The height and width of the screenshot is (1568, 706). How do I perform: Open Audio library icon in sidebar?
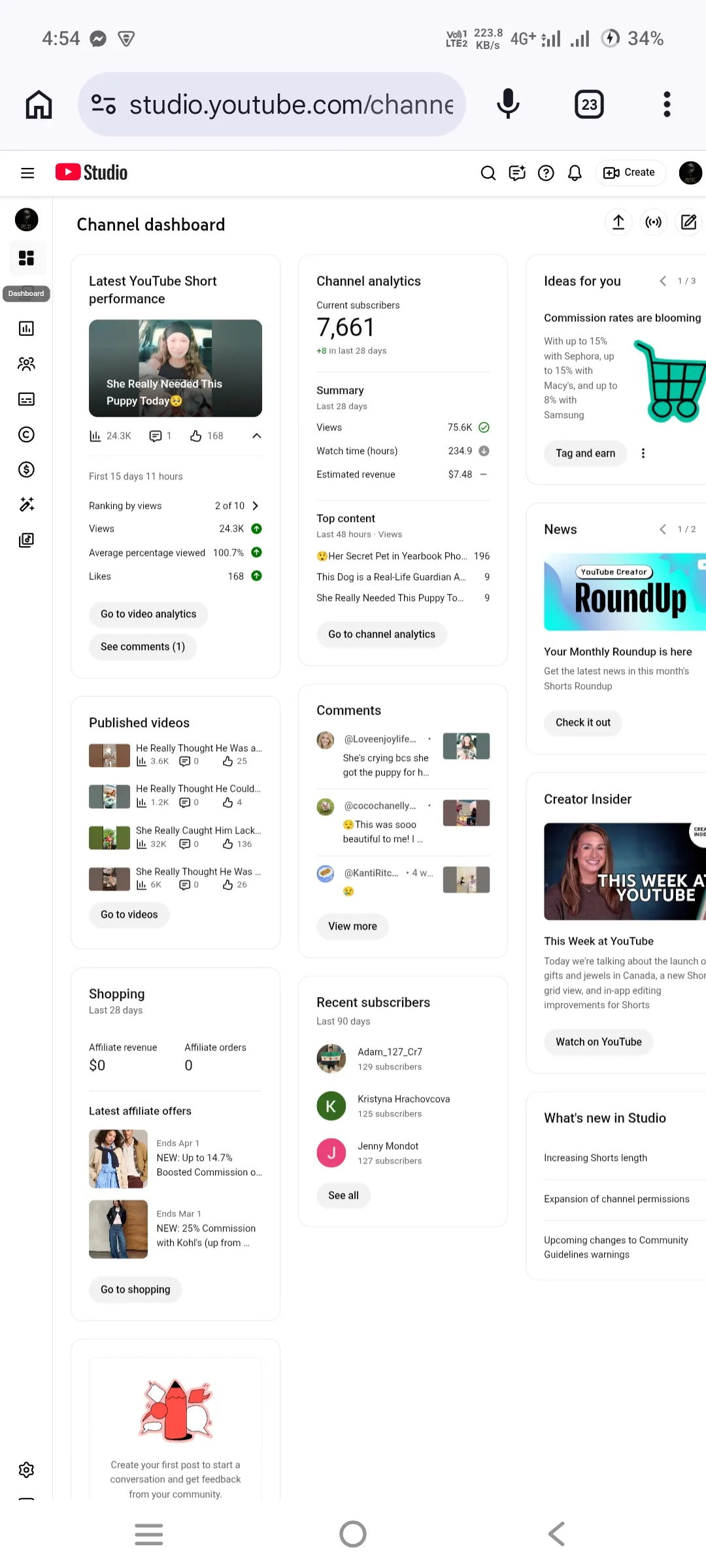(26, 540)
